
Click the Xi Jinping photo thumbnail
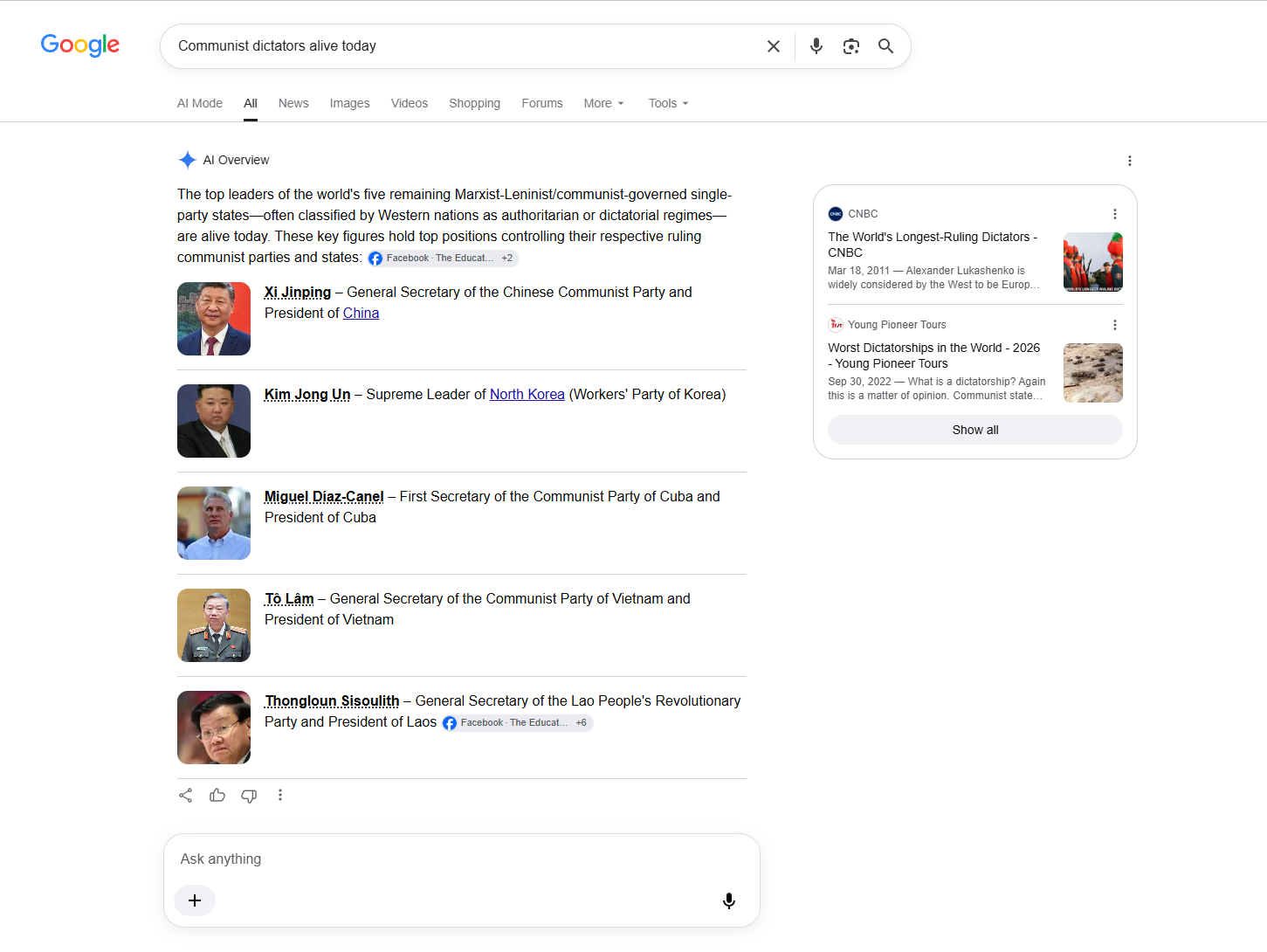point(214,319)
